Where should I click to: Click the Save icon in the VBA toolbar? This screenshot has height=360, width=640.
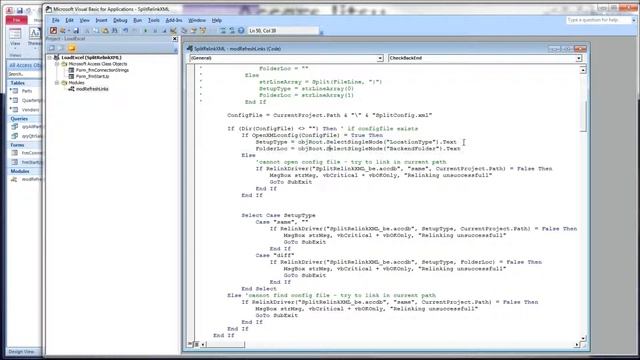click(76, 31)
